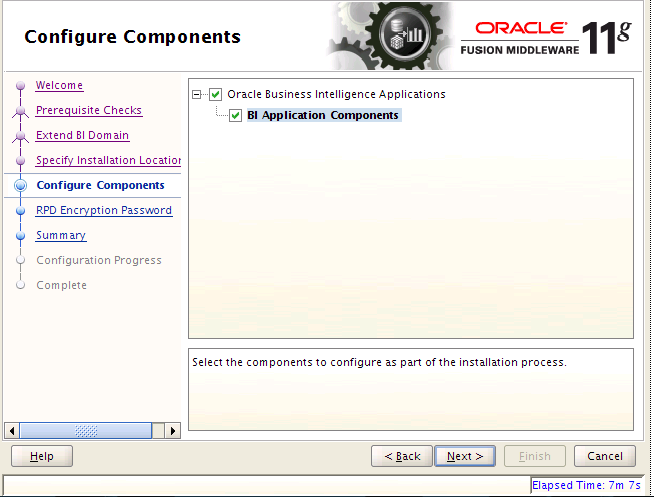Click the left scroll arrow in navigation pane
654x497 pixels.
coord(12,431)
